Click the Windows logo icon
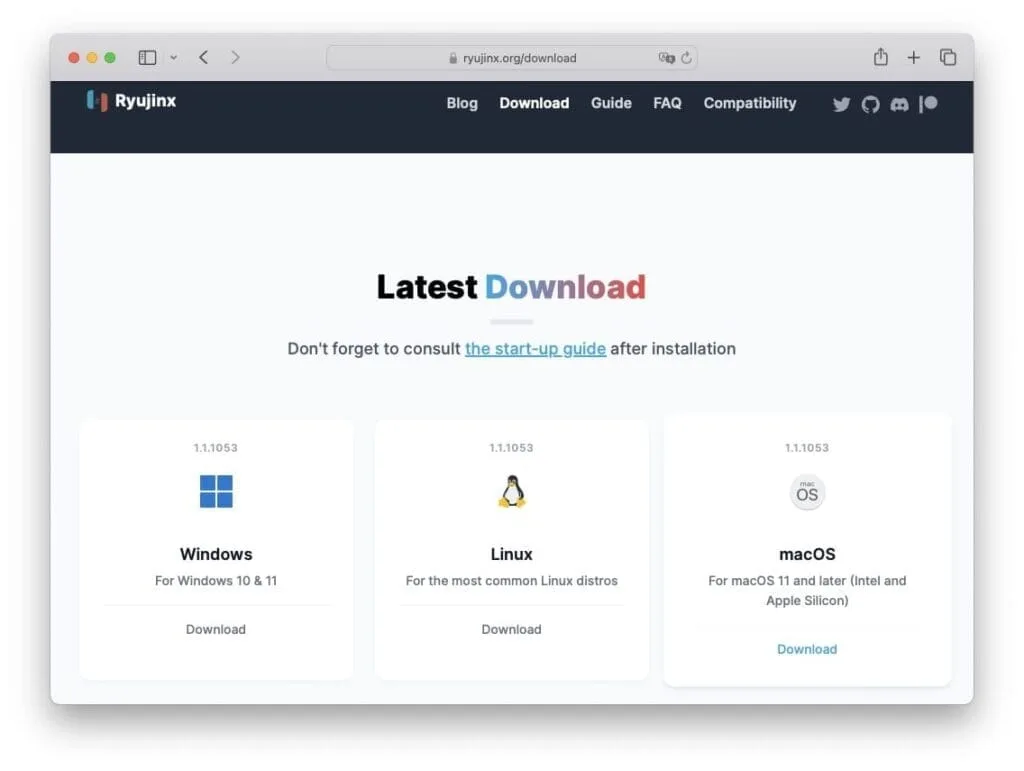The height and width of the screenshot is (771, 1024). (x=216, y=491)
